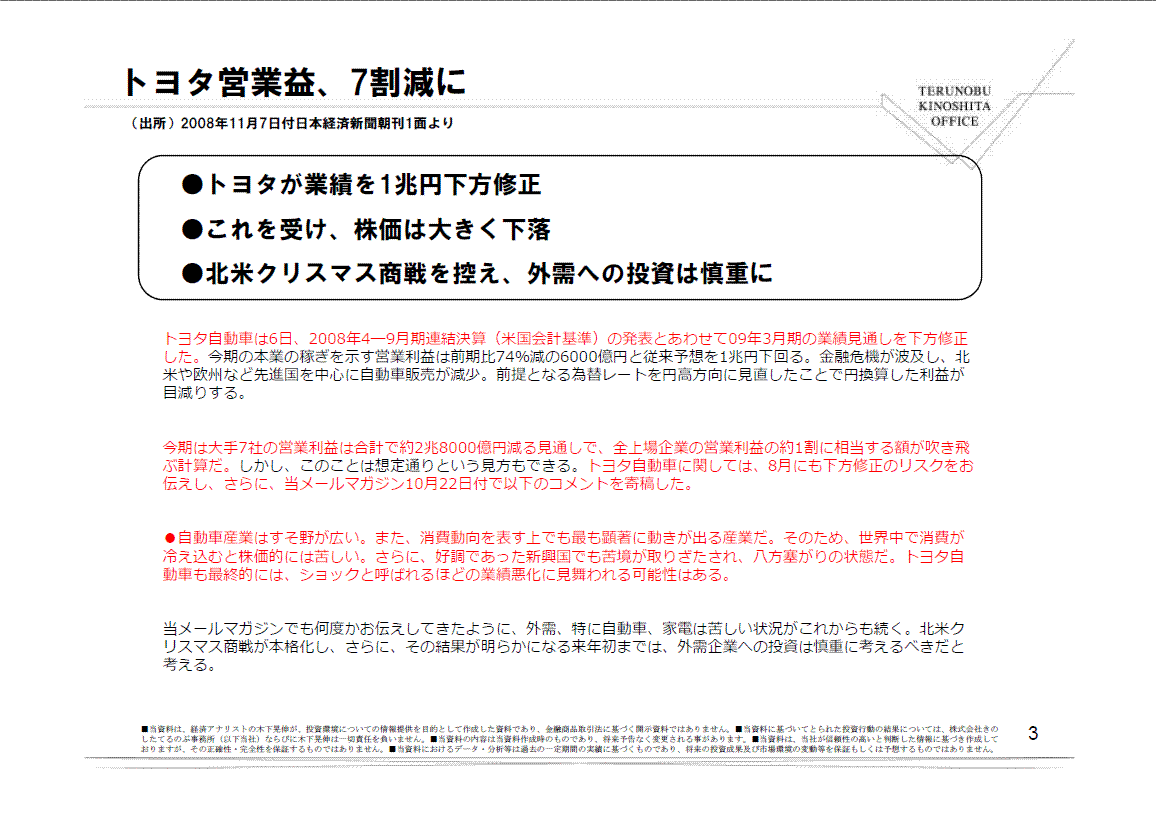Screen dimensions: 1156x818
Task: Select the source line 2008年11月7日付日本経済新聞
Action: pyautogui.click(x=291, y=124)
